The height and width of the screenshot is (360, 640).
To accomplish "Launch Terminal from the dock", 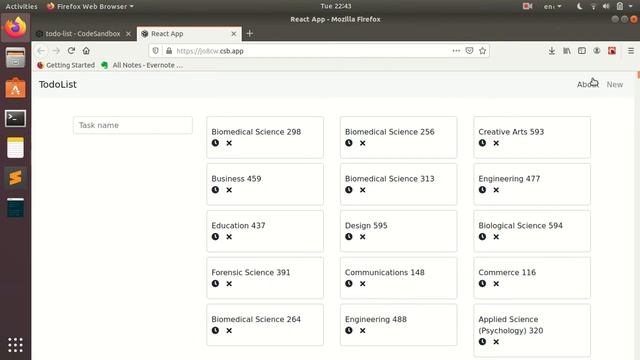I will tap(16, 118).
